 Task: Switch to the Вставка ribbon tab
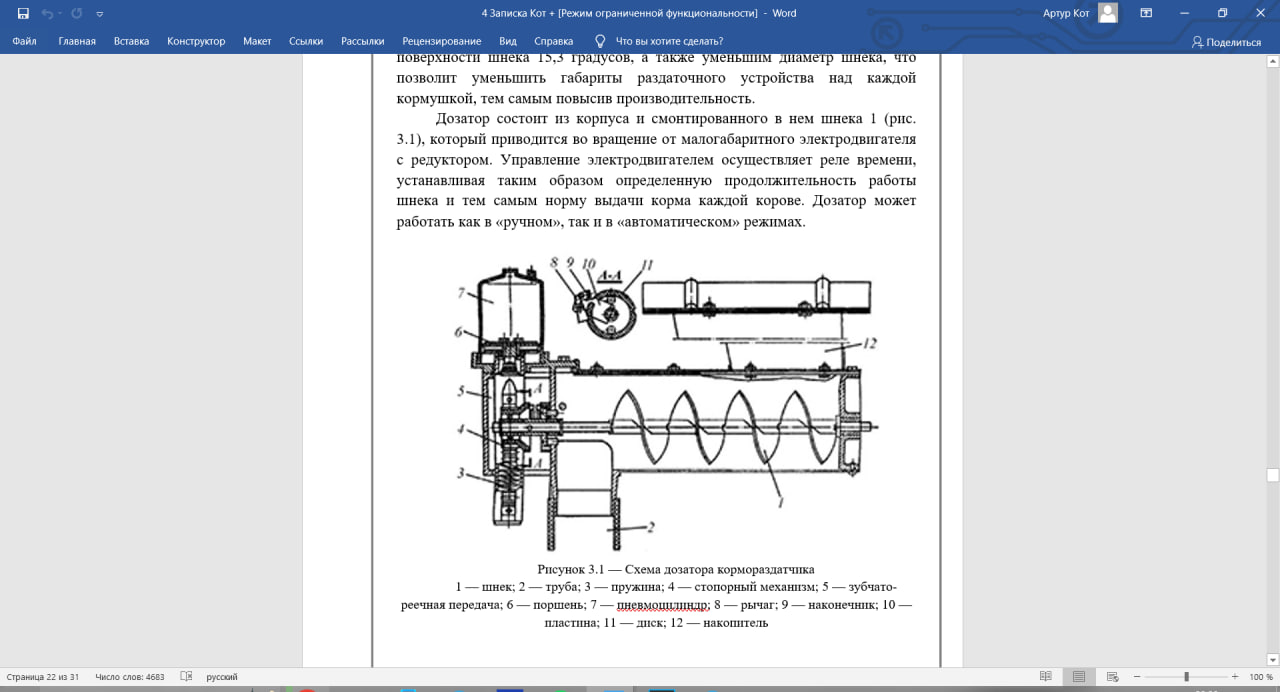click(x=131, y=41)
